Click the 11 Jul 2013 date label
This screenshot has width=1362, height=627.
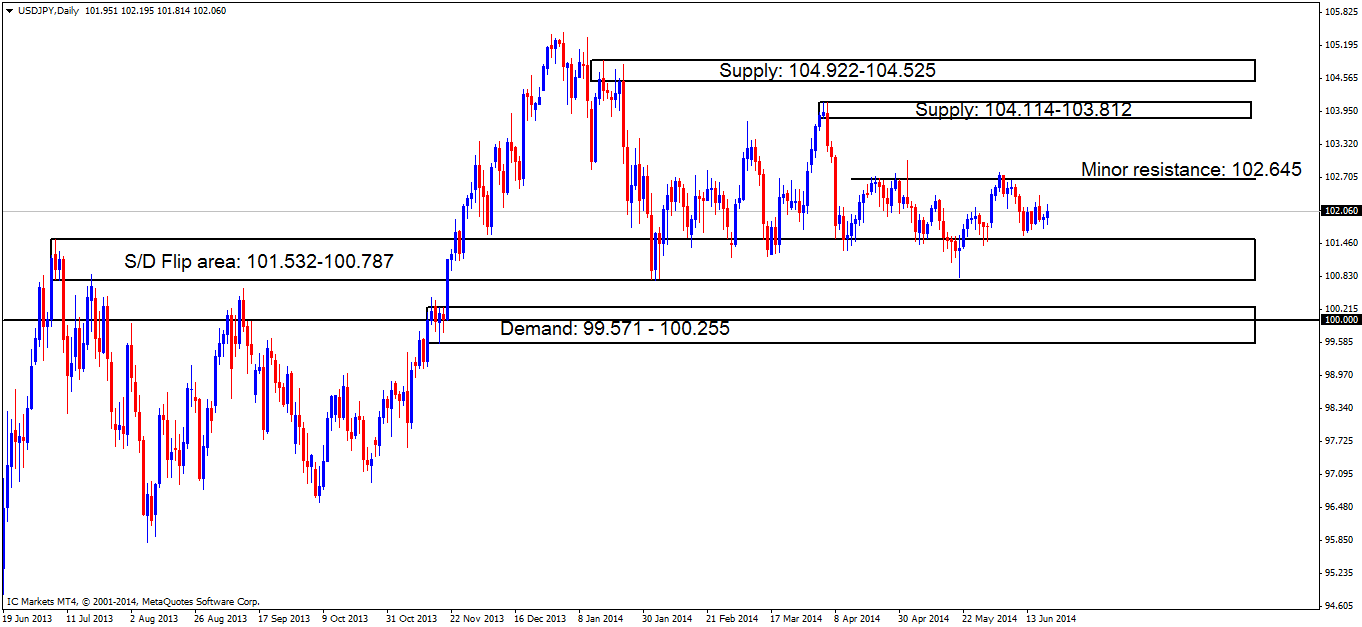pyautogui.click(x=89, y=619)
